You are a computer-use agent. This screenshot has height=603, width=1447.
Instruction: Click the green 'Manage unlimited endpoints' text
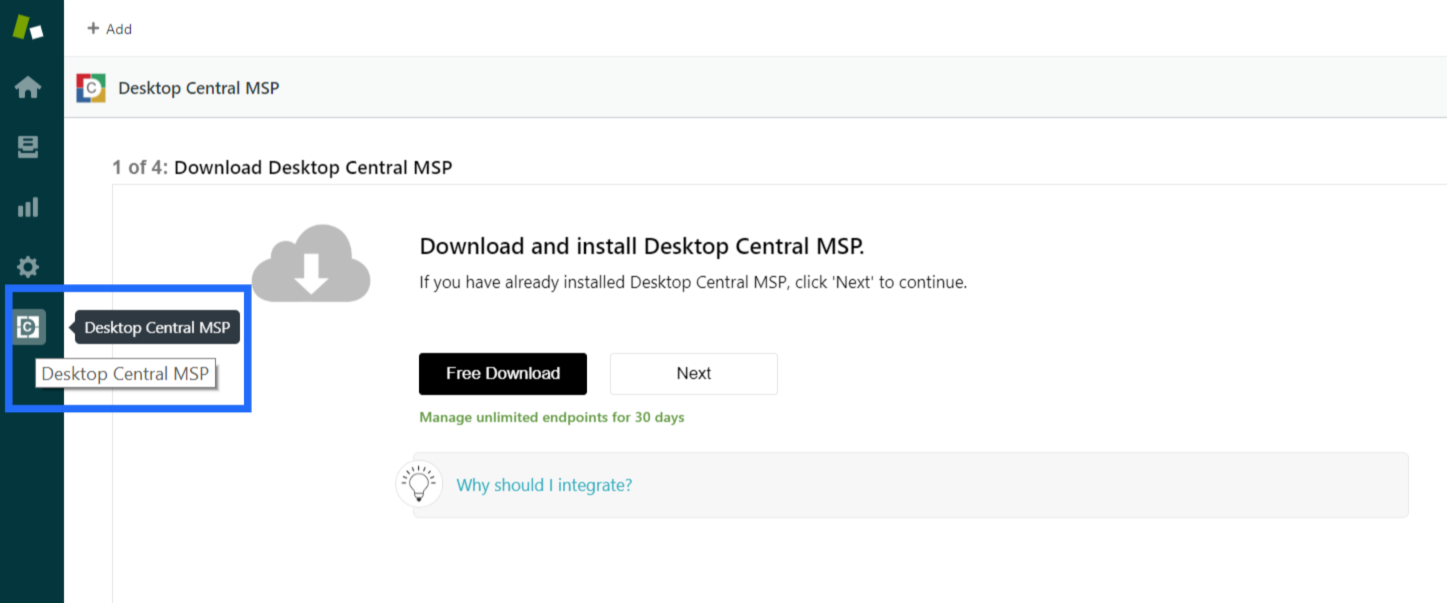(x=551, y=417)
